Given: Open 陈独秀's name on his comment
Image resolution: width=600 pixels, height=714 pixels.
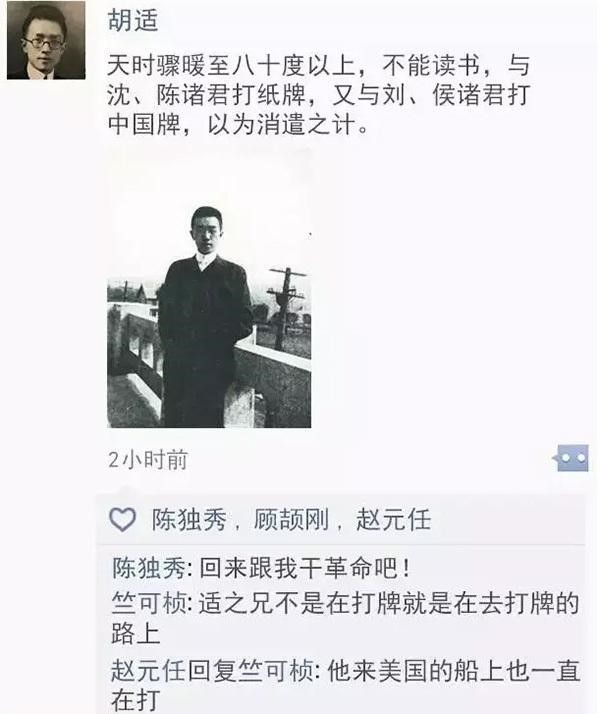Looking at the screenshot, I should (x=149, y=568).
